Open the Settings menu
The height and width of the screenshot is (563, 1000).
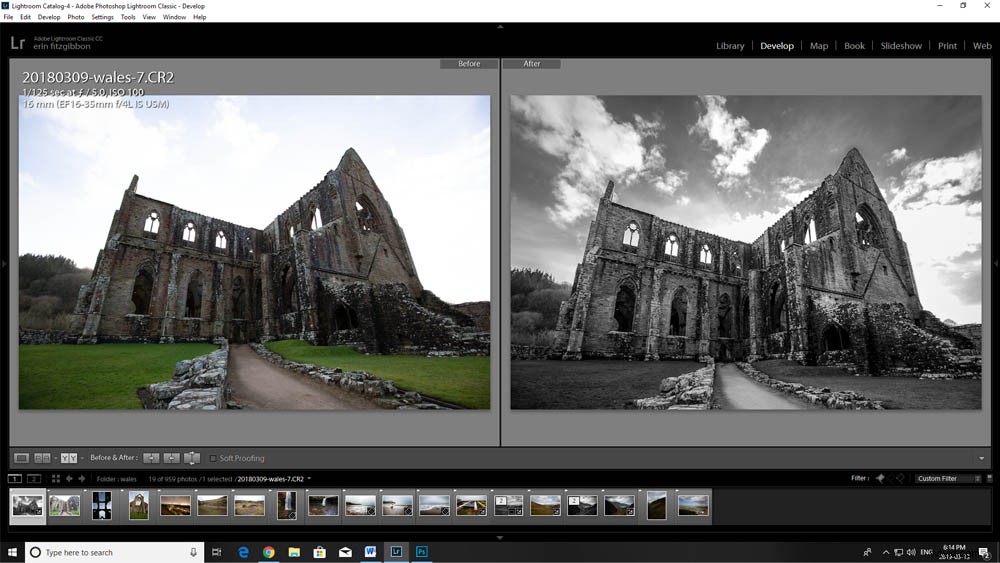point(103,17)
